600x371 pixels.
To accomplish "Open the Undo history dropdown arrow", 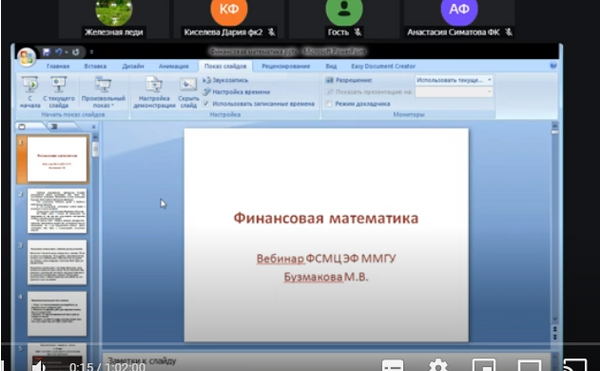I will 66,52.
